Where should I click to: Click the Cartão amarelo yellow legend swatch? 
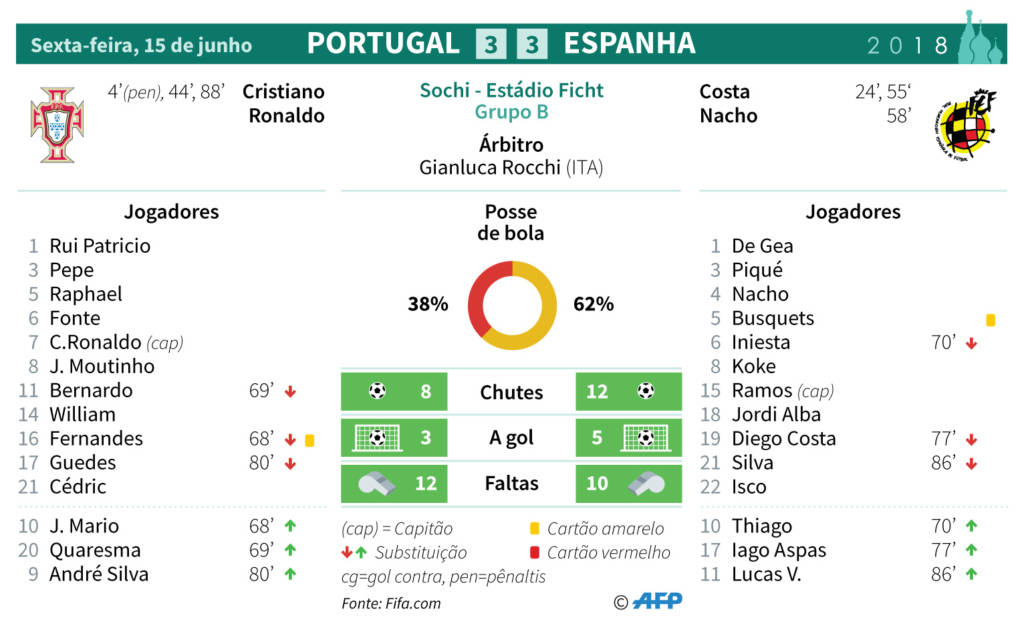(535, 529)
